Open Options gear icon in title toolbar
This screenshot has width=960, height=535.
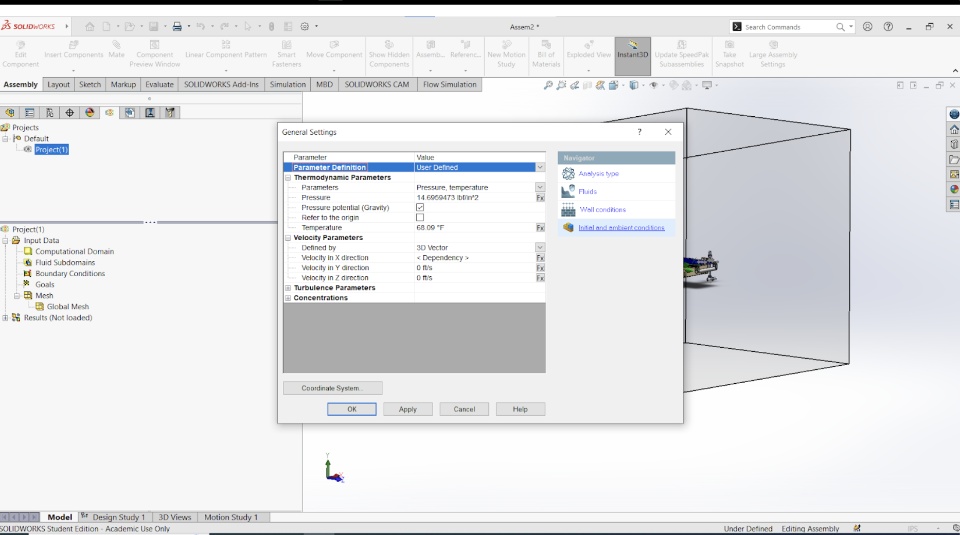[x=305, y=26]
